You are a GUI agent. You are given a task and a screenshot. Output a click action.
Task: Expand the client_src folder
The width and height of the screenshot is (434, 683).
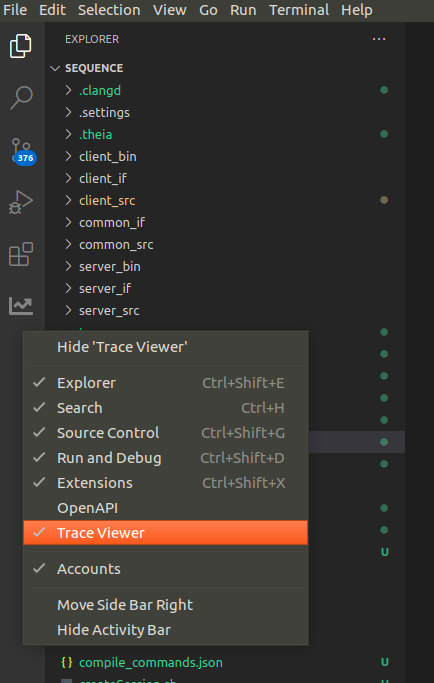(x=107, y=200)
